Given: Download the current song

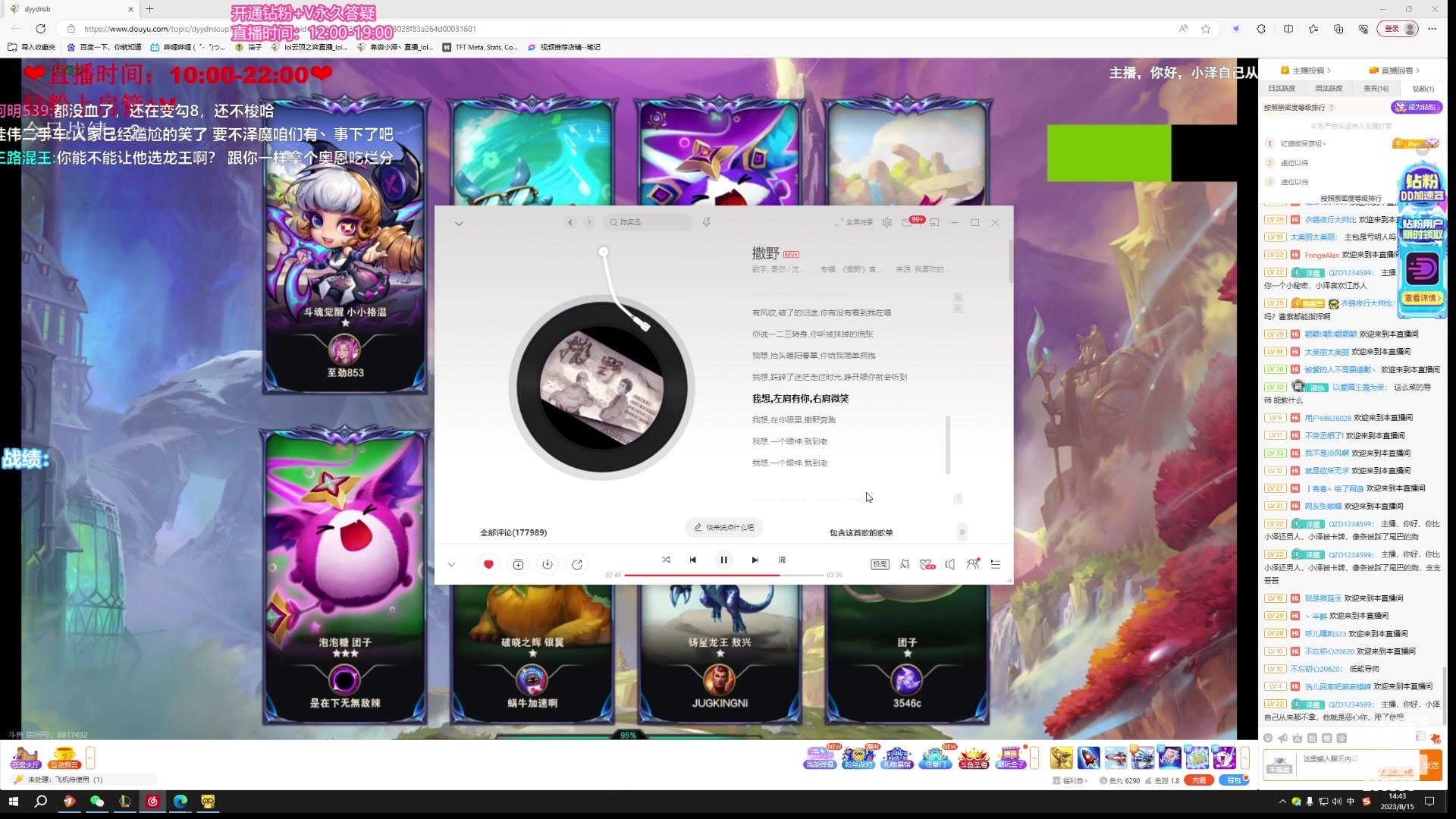Looking at the screenshot, I should tap(548, 564).
